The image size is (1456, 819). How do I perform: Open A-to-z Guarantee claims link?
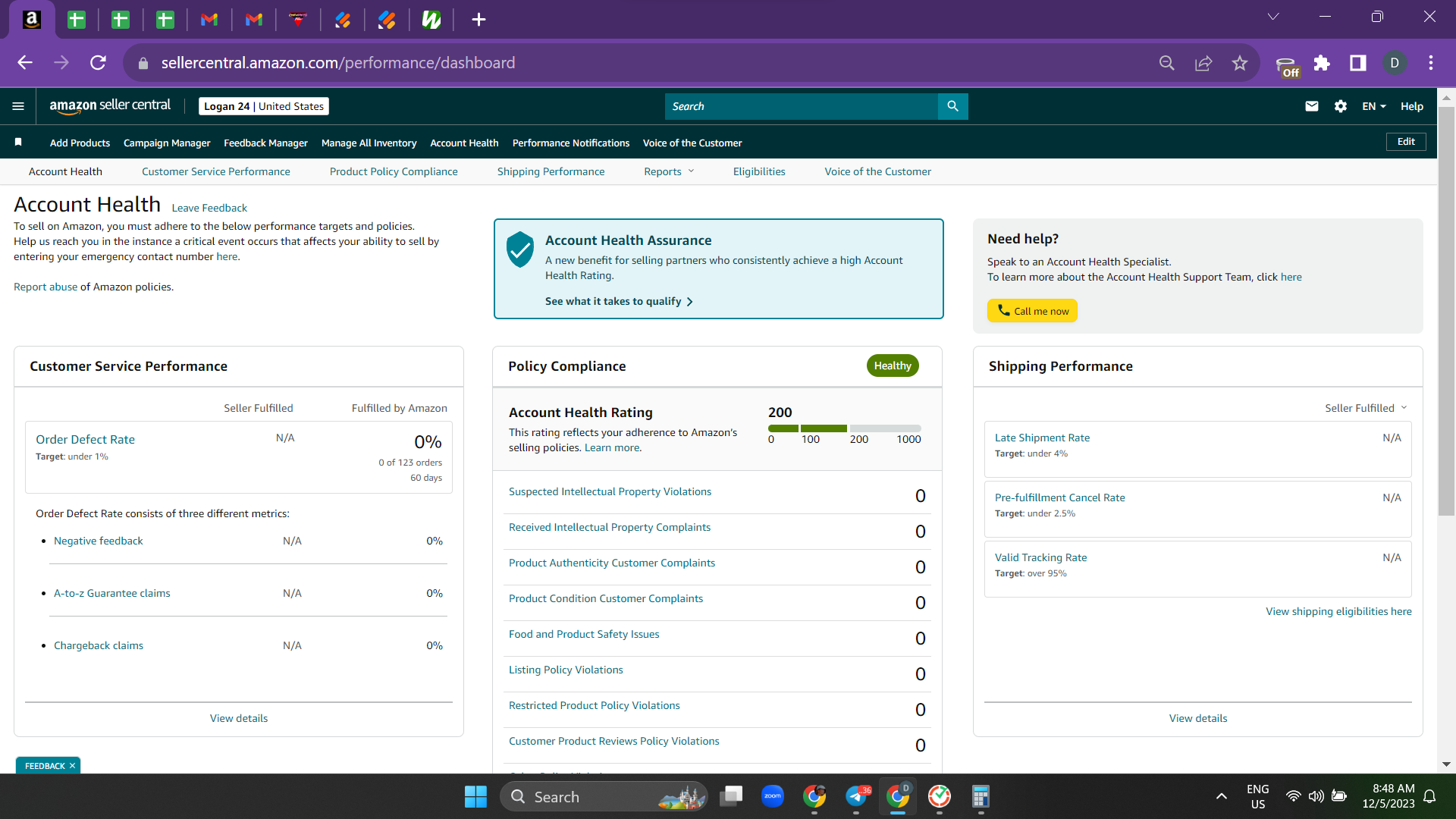(111, 593)
